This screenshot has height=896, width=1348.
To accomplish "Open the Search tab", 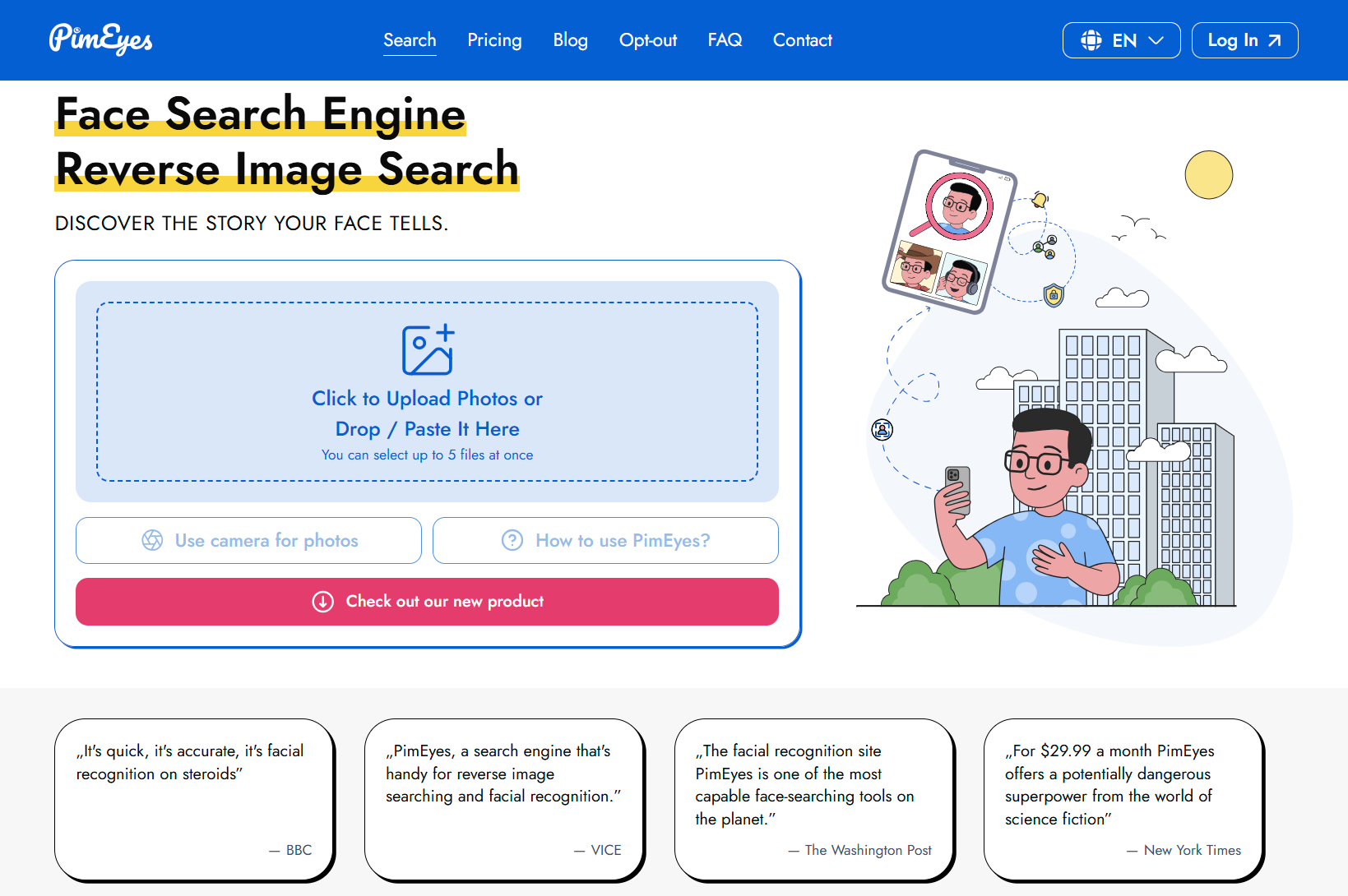I will pyautogui.click(x=410, y=40).
